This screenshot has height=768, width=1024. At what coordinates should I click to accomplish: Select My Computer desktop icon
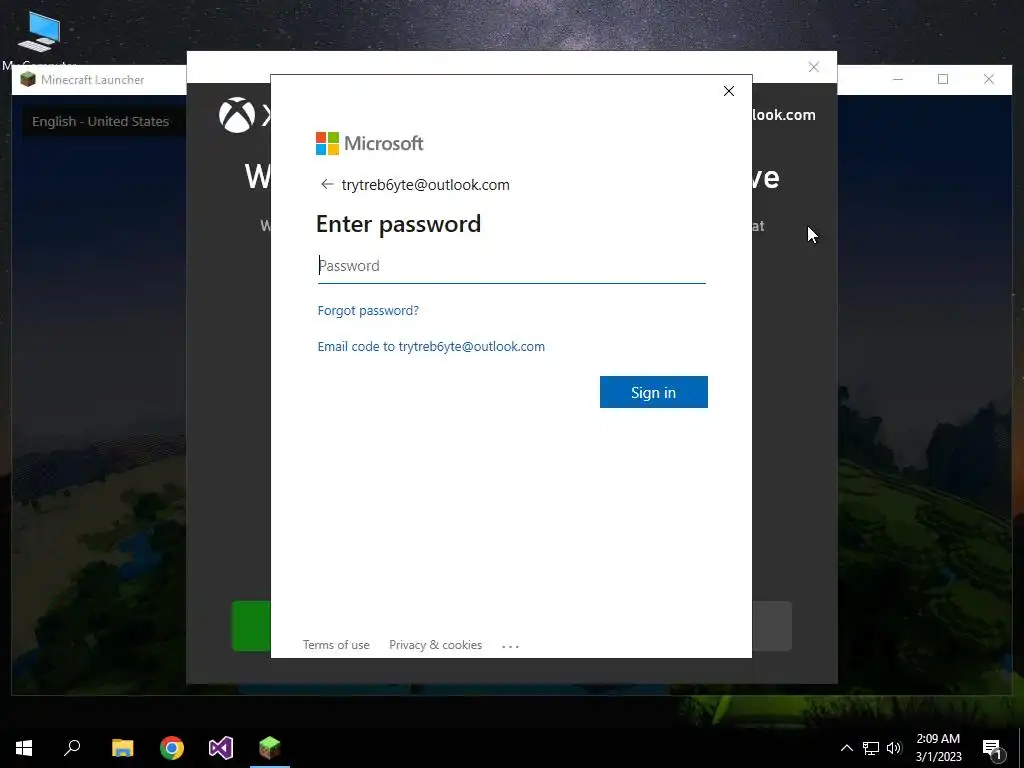coord(39,39)
